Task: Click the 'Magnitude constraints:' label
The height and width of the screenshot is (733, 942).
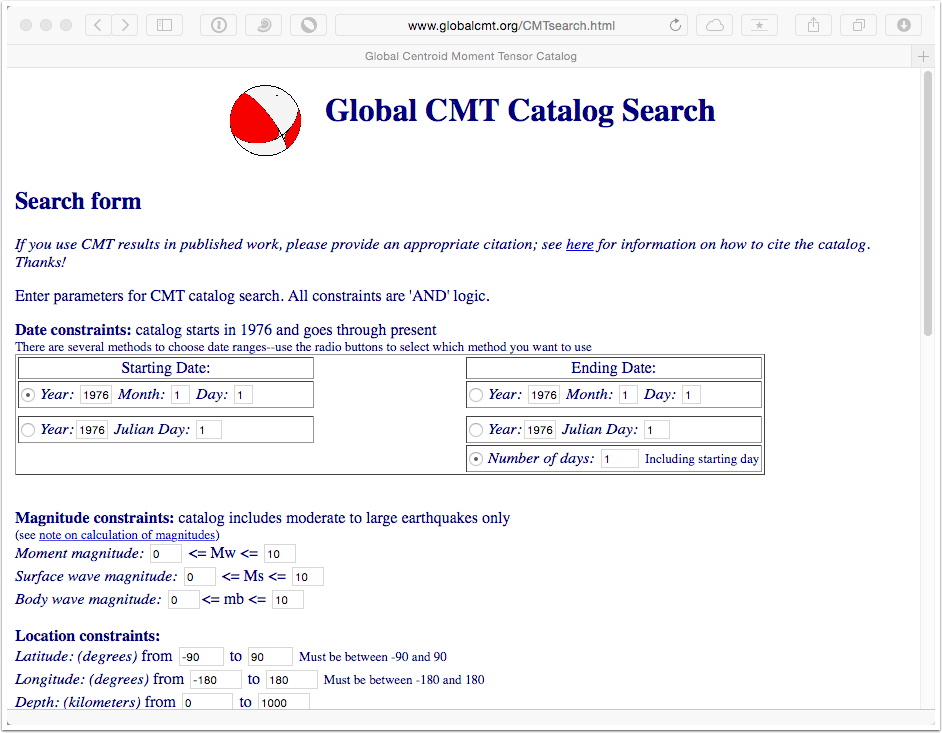Action: point(94,518)
